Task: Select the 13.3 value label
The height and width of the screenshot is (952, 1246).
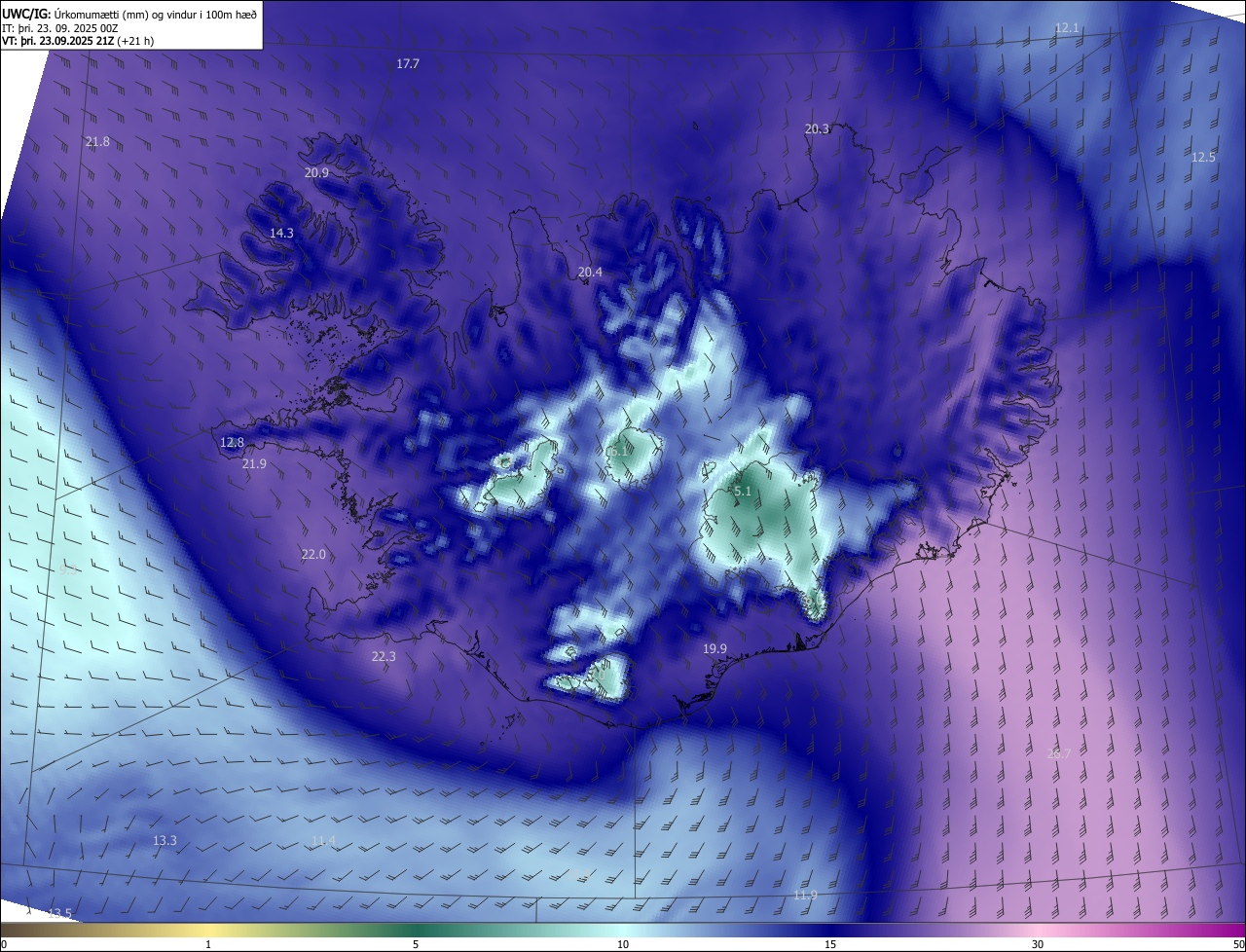Action: (165, 840)
